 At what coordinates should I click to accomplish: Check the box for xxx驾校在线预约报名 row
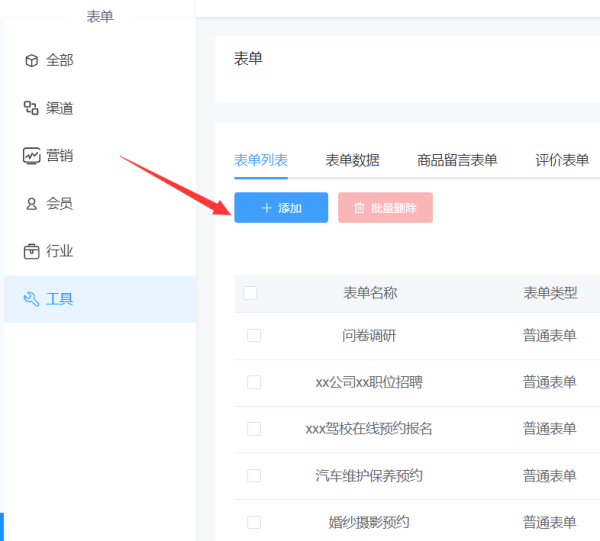pyautogui.click(x=254, y=429)
